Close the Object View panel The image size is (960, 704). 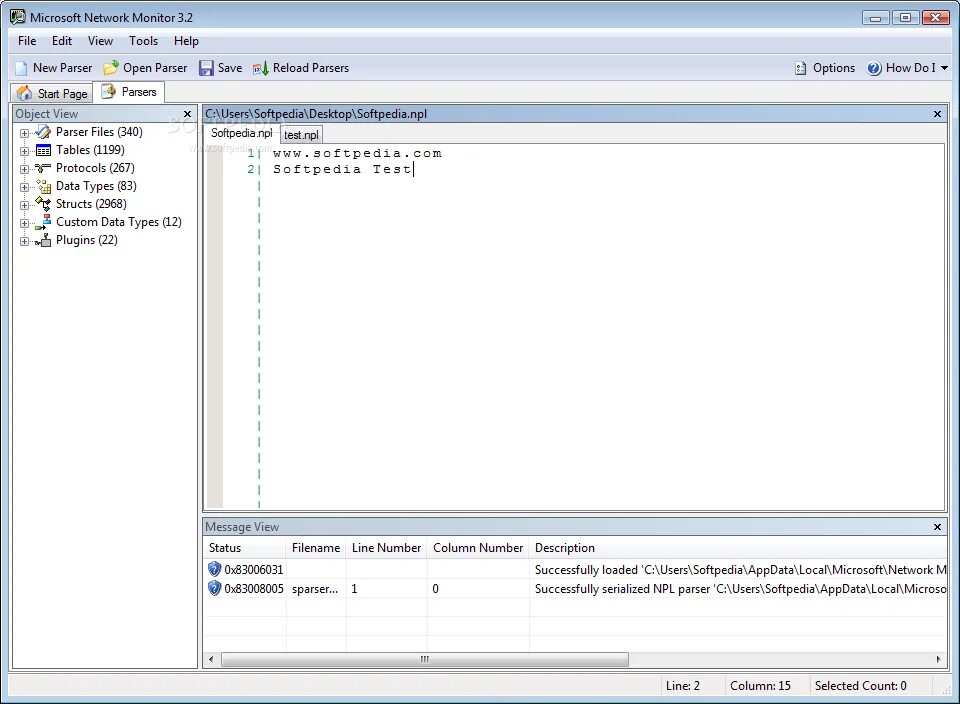pyautogui.click(x=187, y=114)
